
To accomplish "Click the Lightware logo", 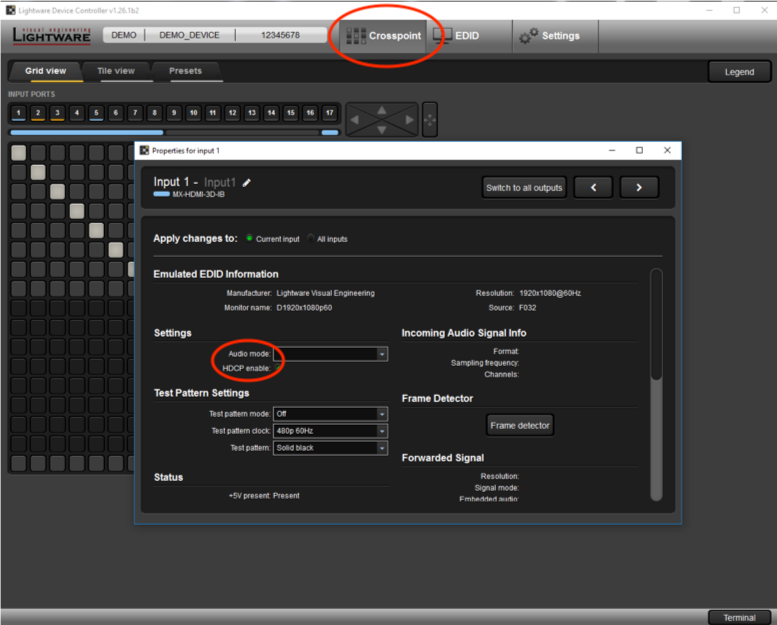I will (52, 36).
